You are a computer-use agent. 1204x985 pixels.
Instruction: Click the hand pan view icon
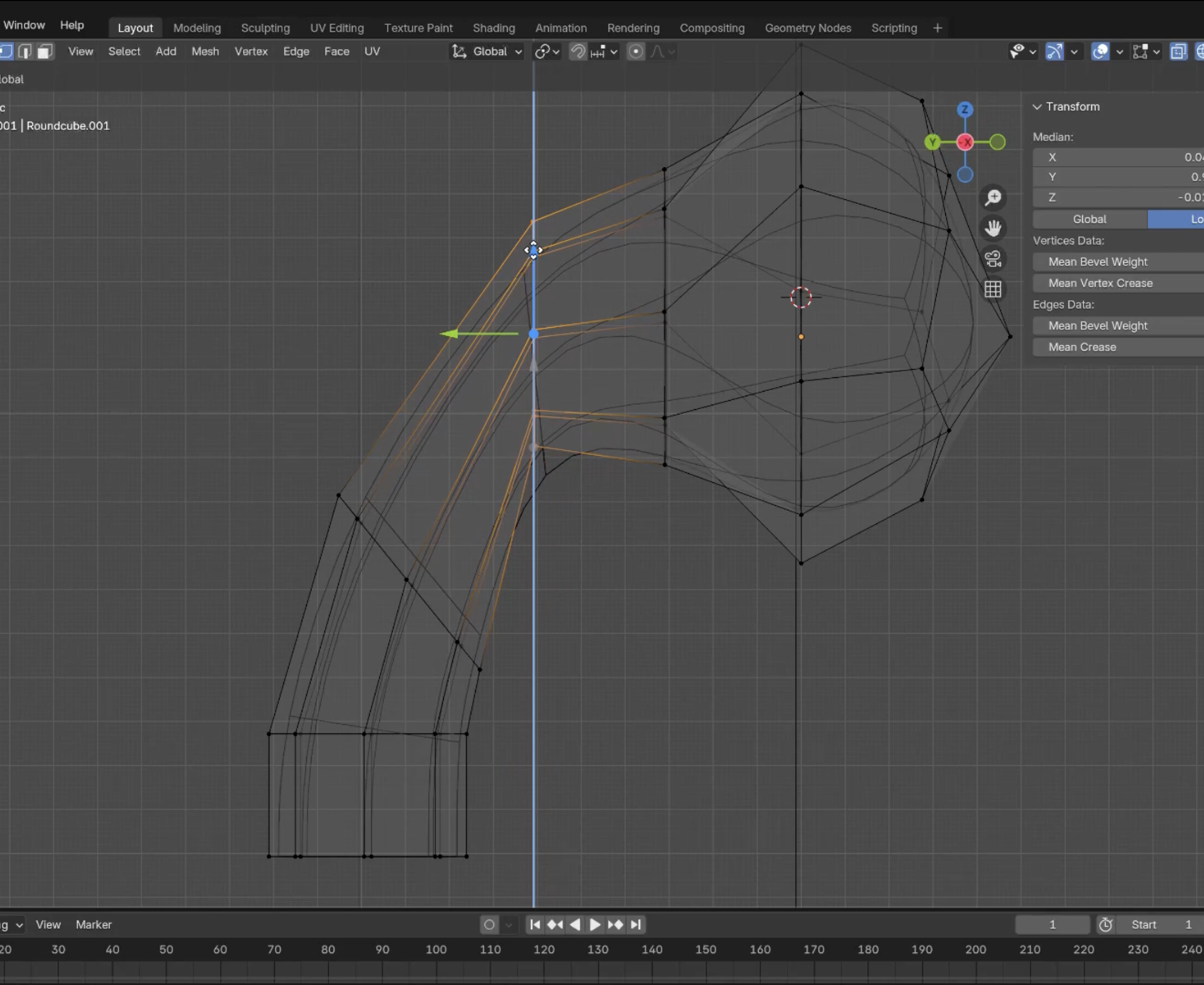point(993,228)
